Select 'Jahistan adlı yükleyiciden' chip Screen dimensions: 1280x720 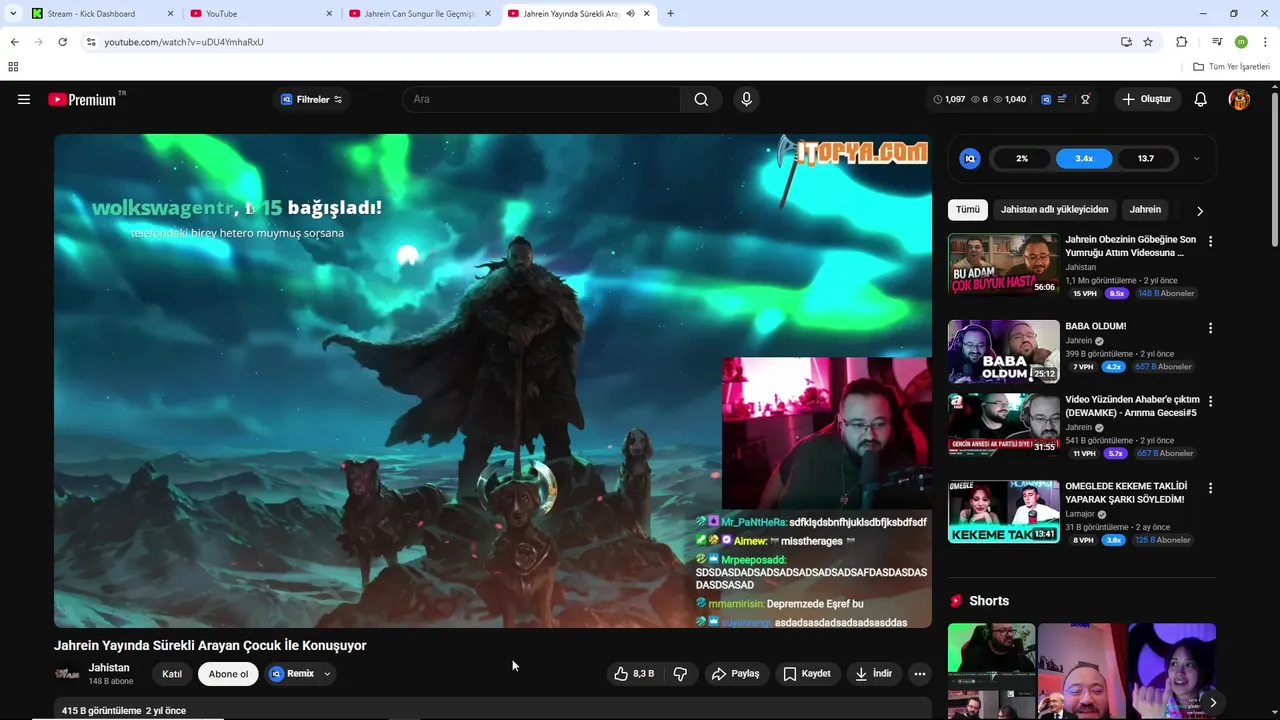pos(1054,210)
